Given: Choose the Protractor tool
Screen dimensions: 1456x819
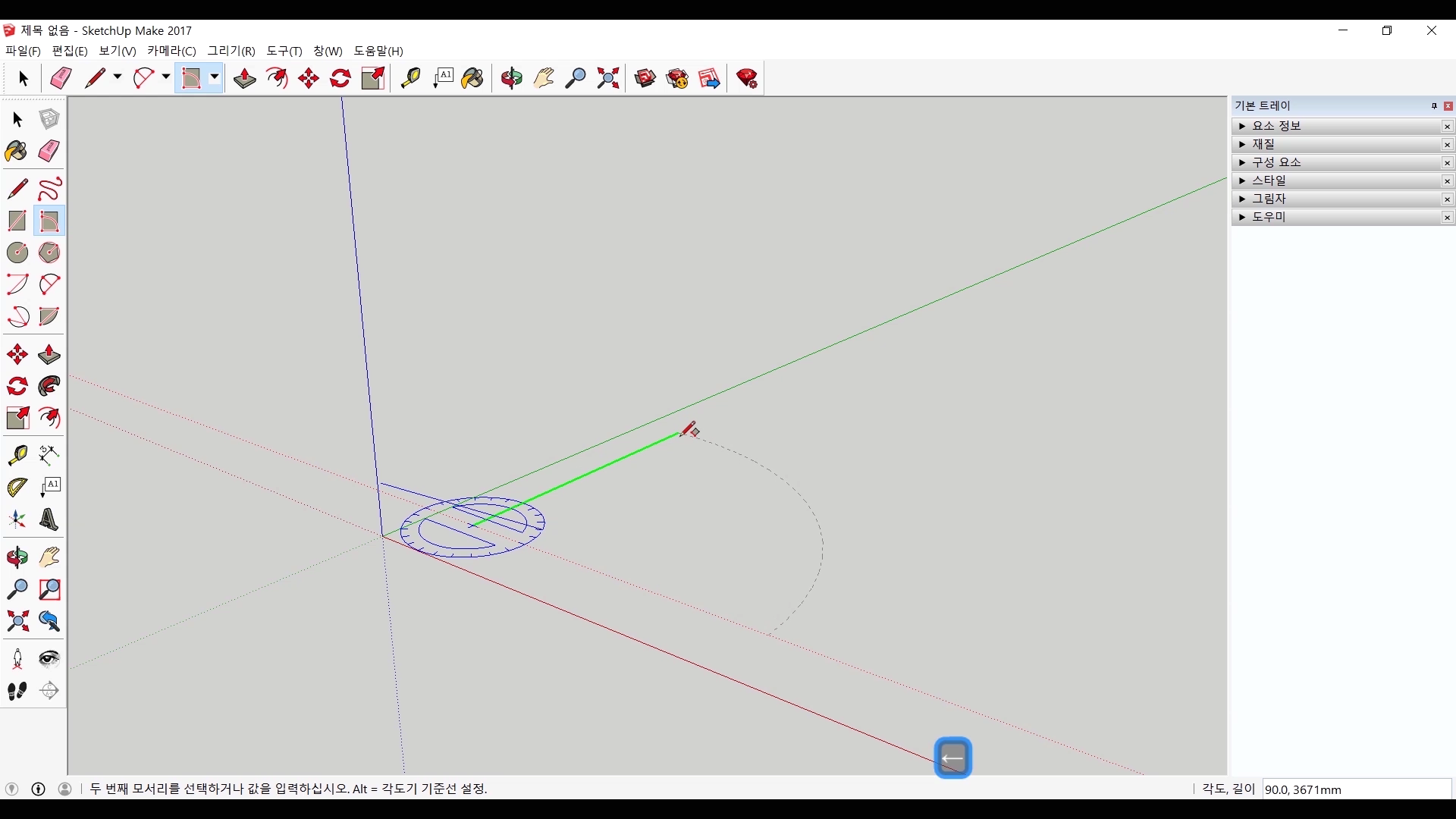Looking at the screenshot, I should pos(17,487).
